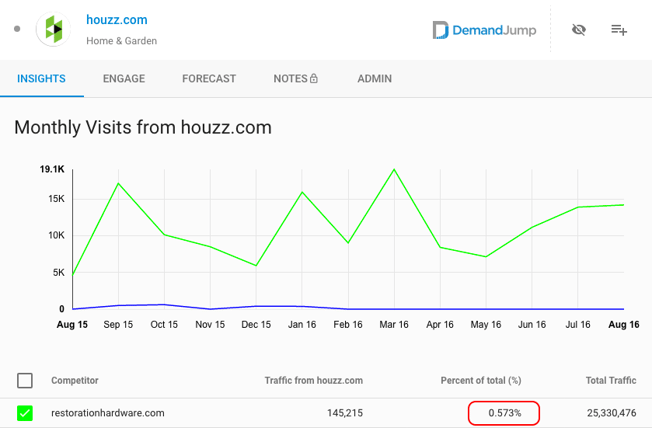Sort by Percent of total (%) column

click(481, 380)
